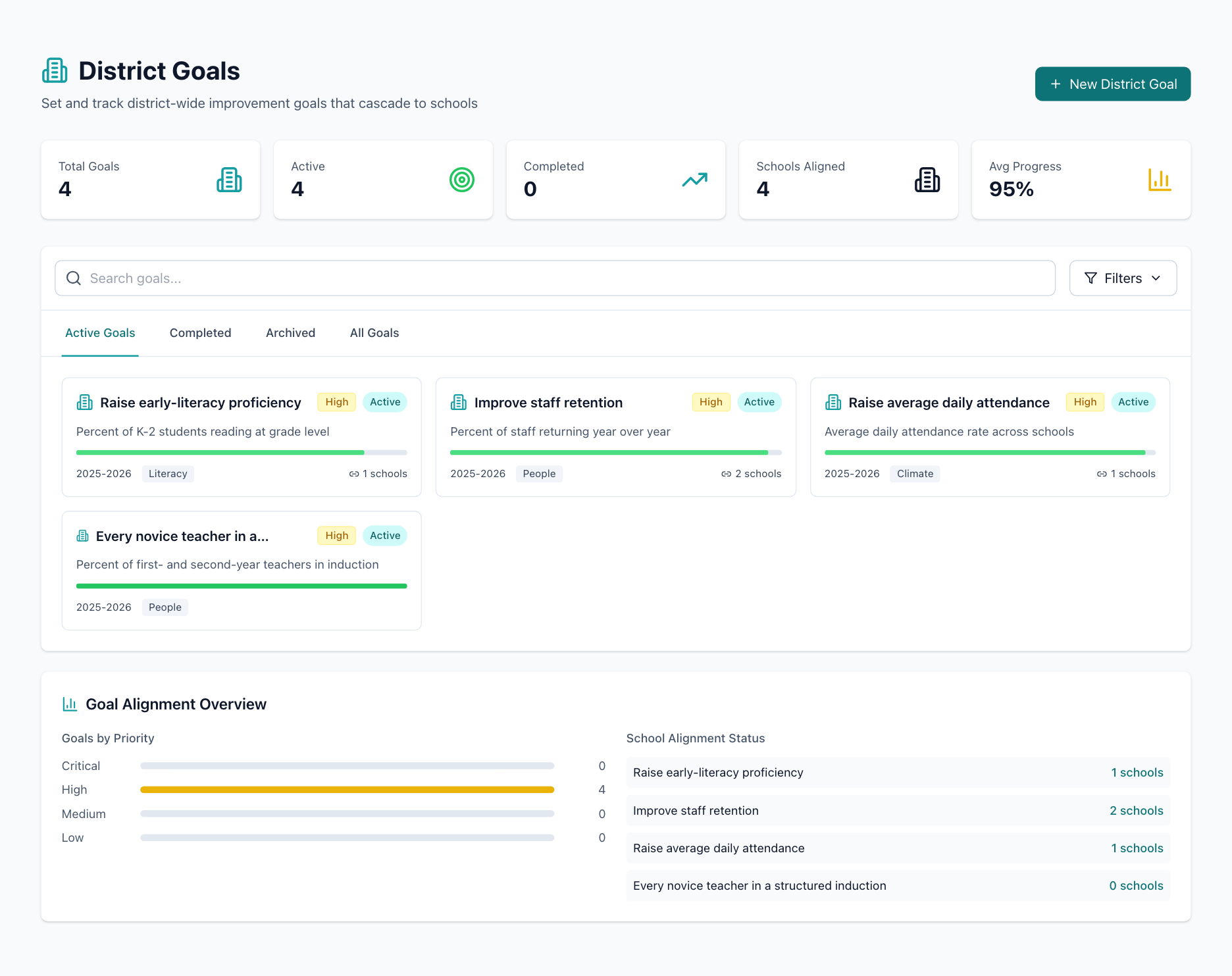Viewport: 1232px width, 976px height.
Task: Click the Critical priority row label
Action: (x=81, y=766)
